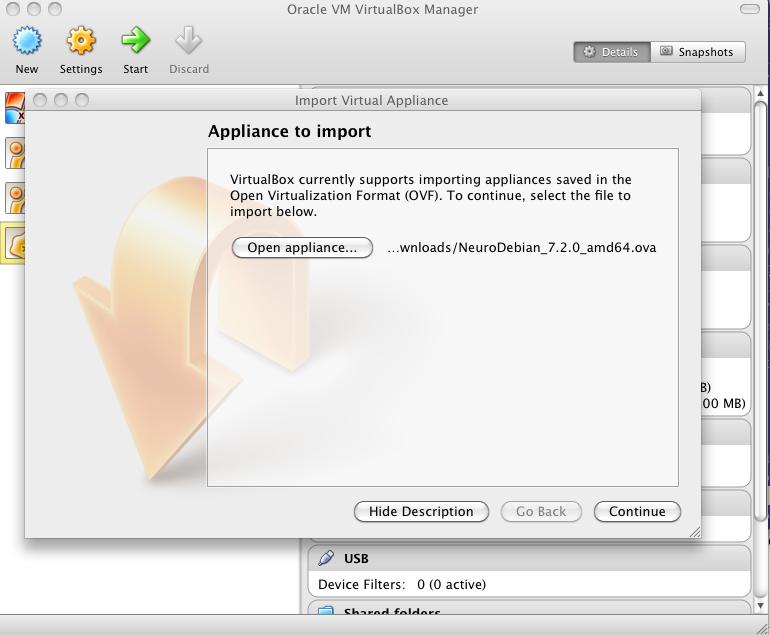This screenshot has width=770, height=635.
Task: Click scroll up arrow in details pane
Action: tap(760, 93)
